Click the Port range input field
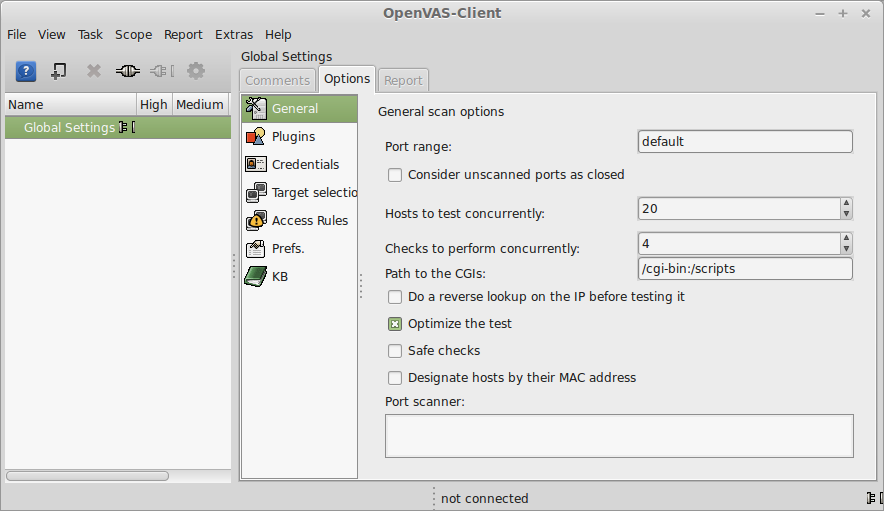The width and height of the screenshot is (884, 511). (745, 142)
